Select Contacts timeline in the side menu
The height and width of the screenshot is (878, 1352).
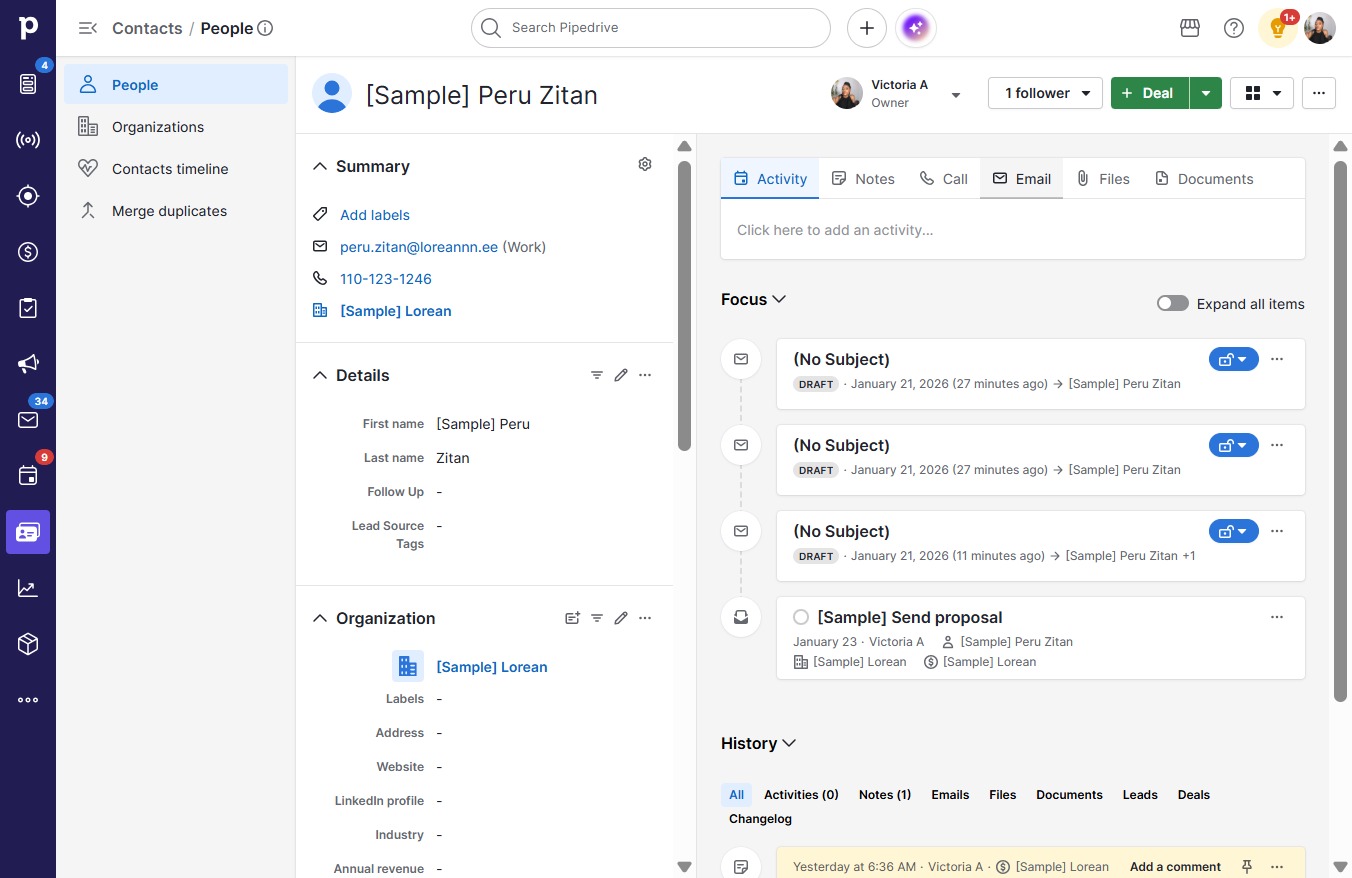pos(176,169)
